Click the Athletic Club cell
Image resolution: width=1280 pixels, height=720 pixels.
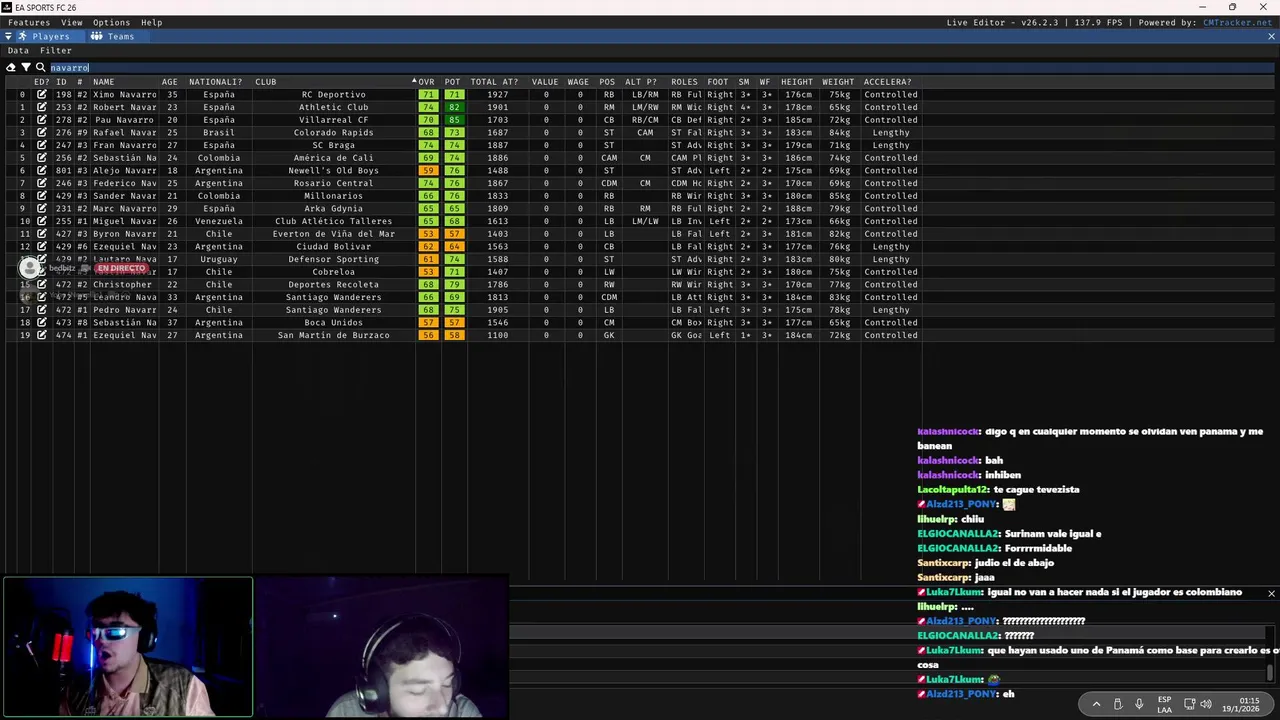point(333,107)
